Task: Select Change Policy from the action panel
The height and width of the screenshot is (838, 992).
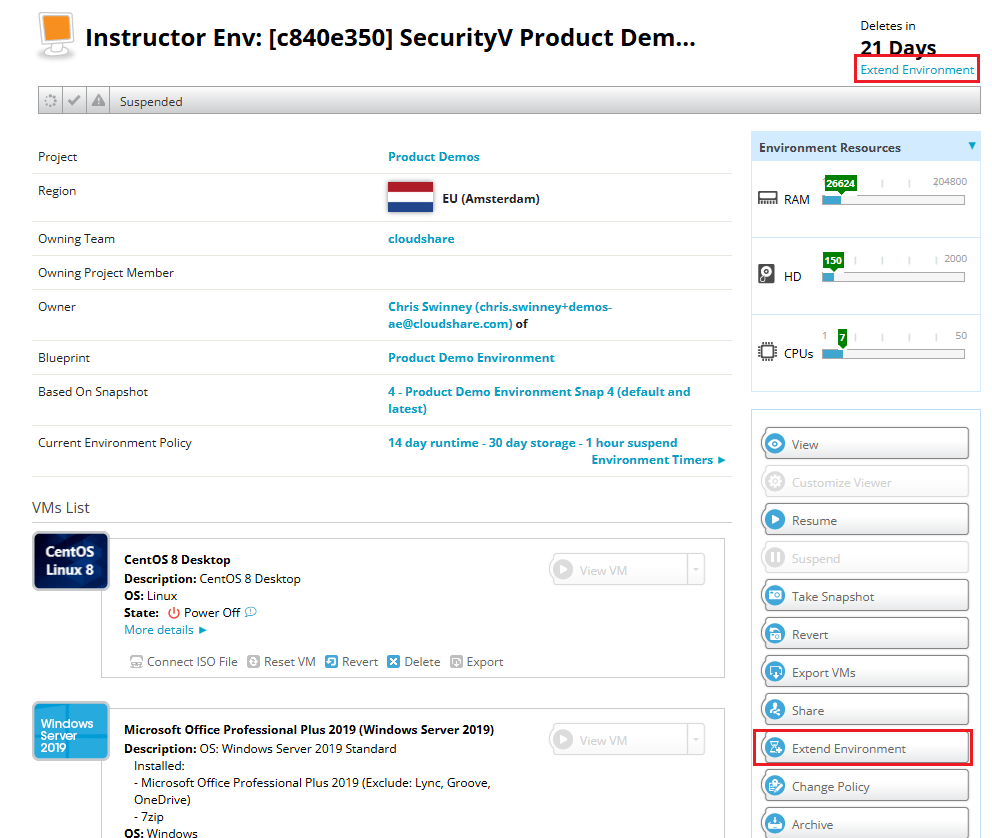Action: 864,785
